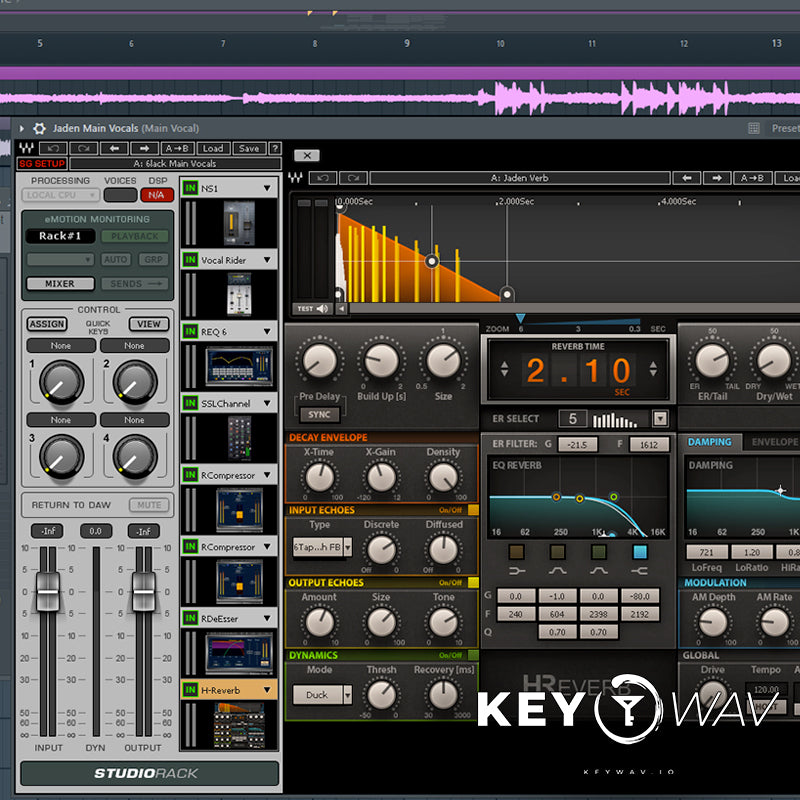Expand the Vocal Rider slot dropdown arrow
Screen dimensions: 800x800
point(267,260)
